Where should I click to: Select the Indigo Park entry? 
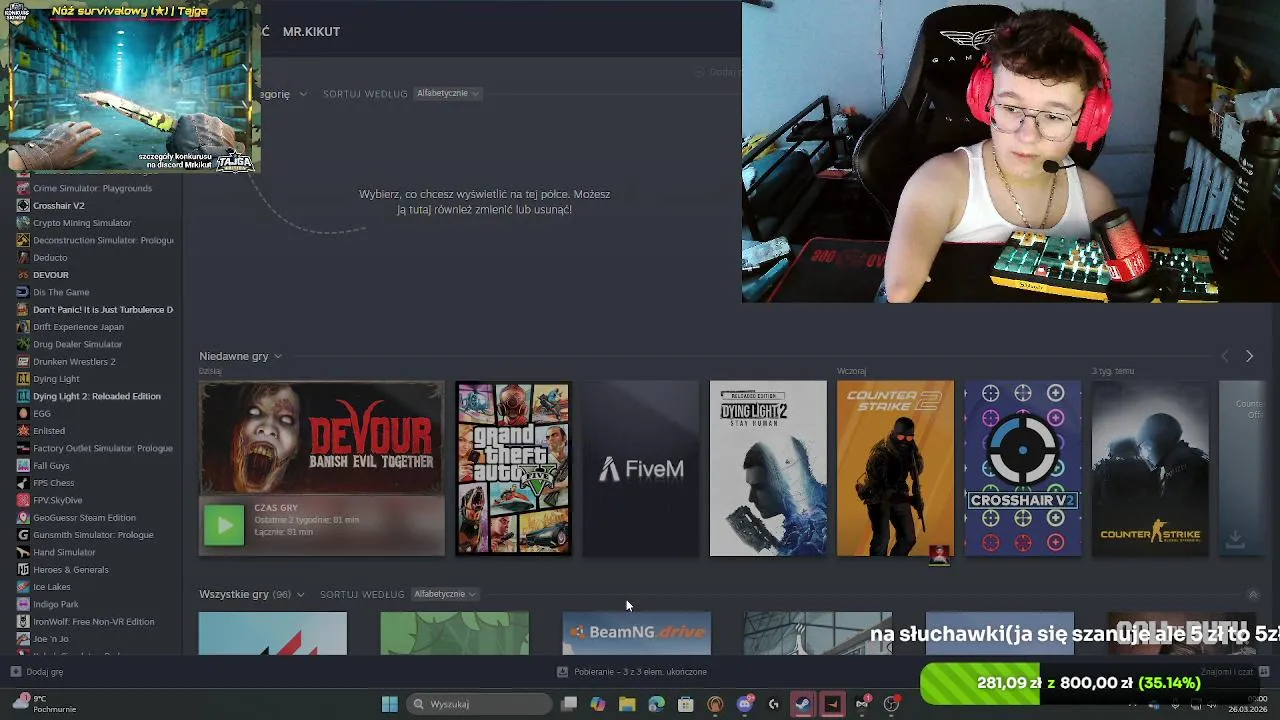click(x=56, y=604)
